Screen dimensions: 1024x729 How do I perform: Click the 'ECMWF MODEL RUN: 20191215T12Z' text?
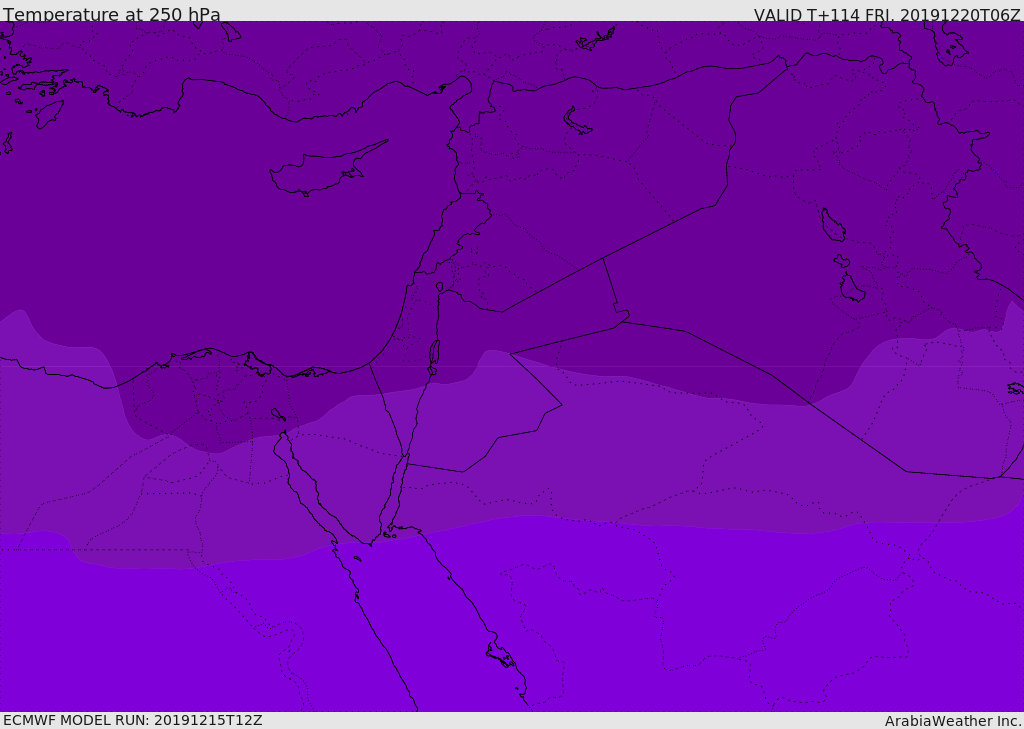coord(133,721)
